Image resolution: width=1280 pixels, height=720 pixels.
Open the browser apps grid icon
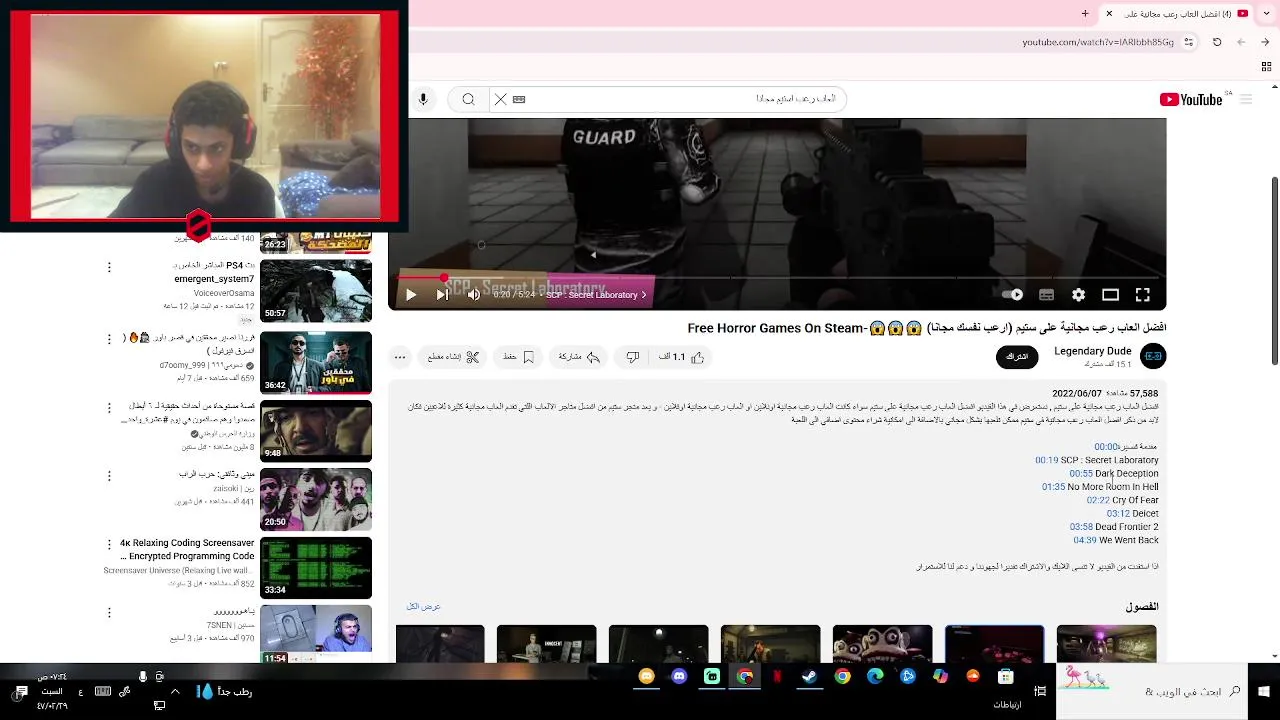point(1266,66)
